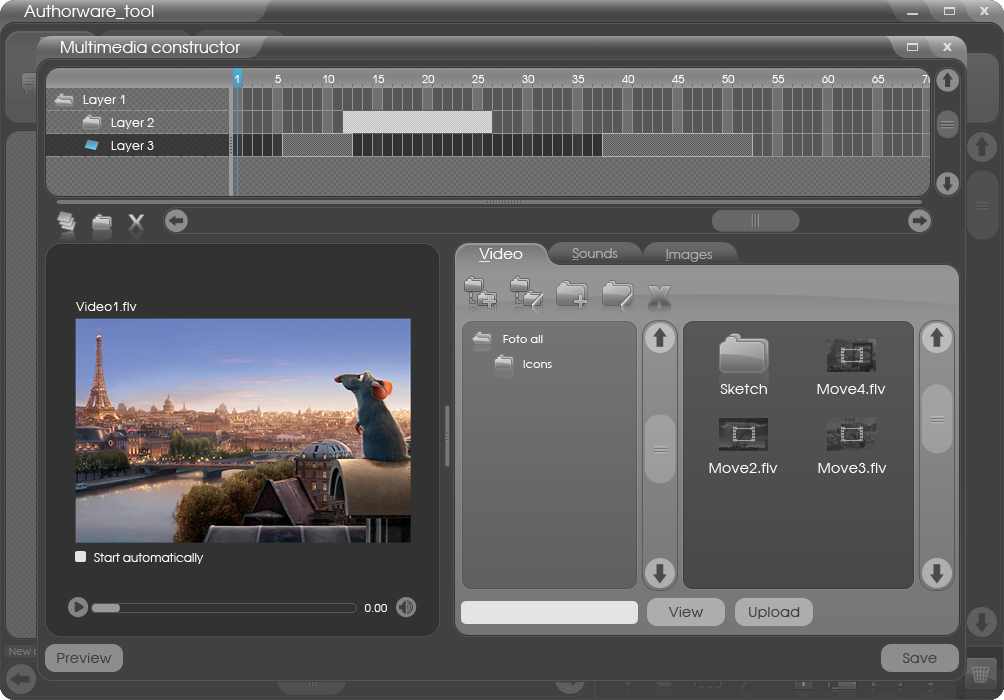Click the video playback progress slider
Viewport: 1004px width, 700px height.
coord(223,607)
